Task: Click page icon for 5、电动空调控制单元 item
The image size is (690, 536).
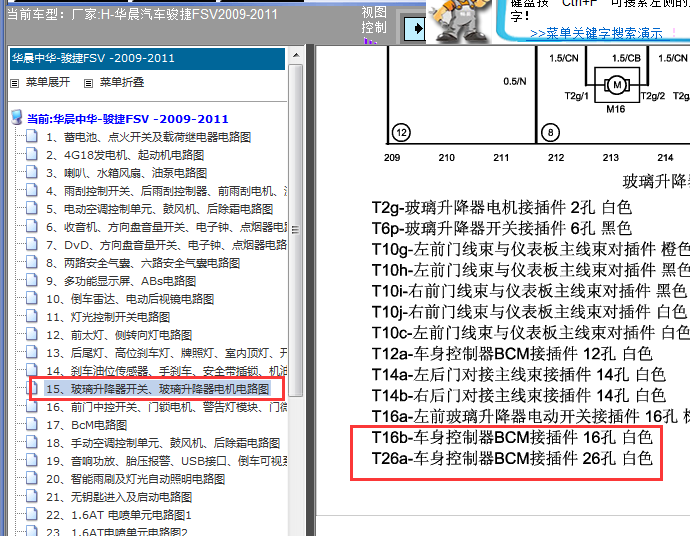Action: coord(32,208)
